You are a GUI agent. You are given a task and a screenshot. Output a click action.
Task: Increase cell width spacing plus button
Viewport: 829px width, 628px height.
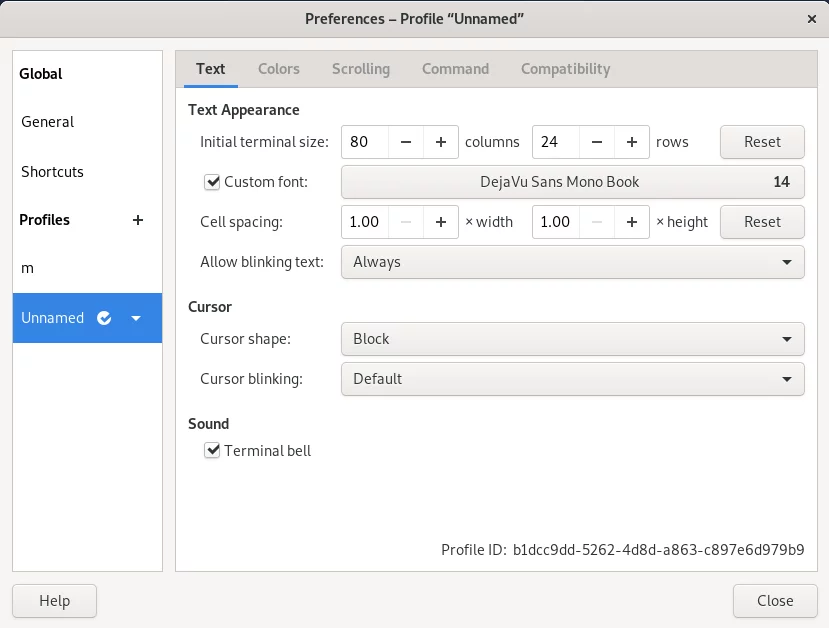[440, 222]
